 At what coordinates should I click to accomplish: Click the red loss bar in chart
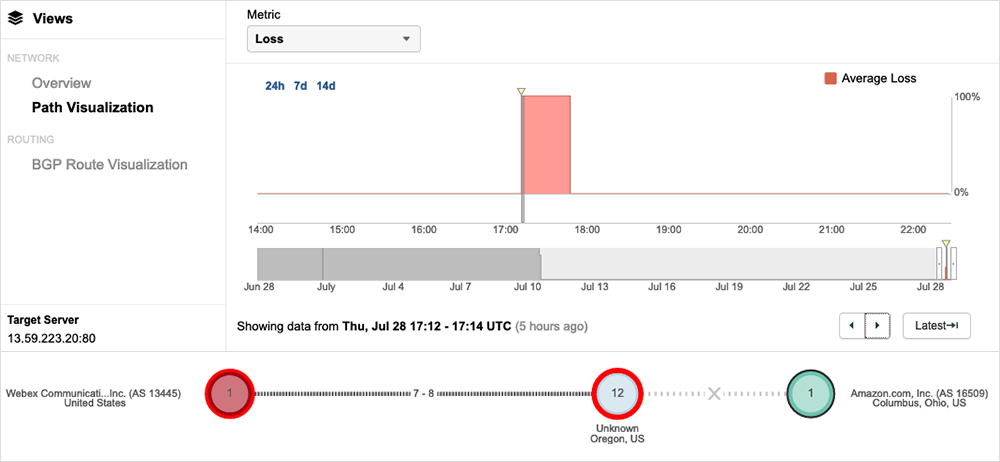(x=547, y=144)
